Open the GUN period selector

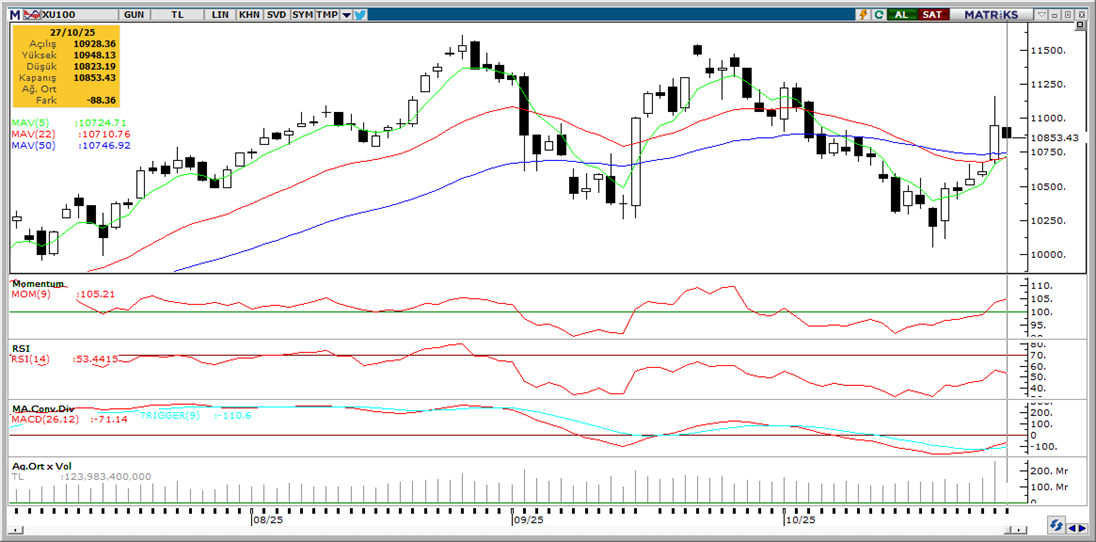coord(133,15)
